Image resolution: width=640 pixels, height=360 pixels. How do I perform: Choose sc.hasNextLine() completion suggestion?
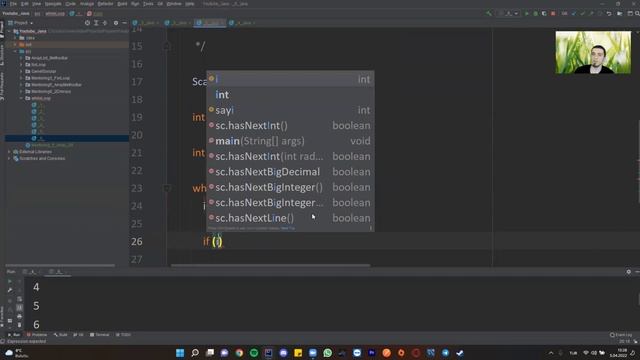(x=290, y=218)
